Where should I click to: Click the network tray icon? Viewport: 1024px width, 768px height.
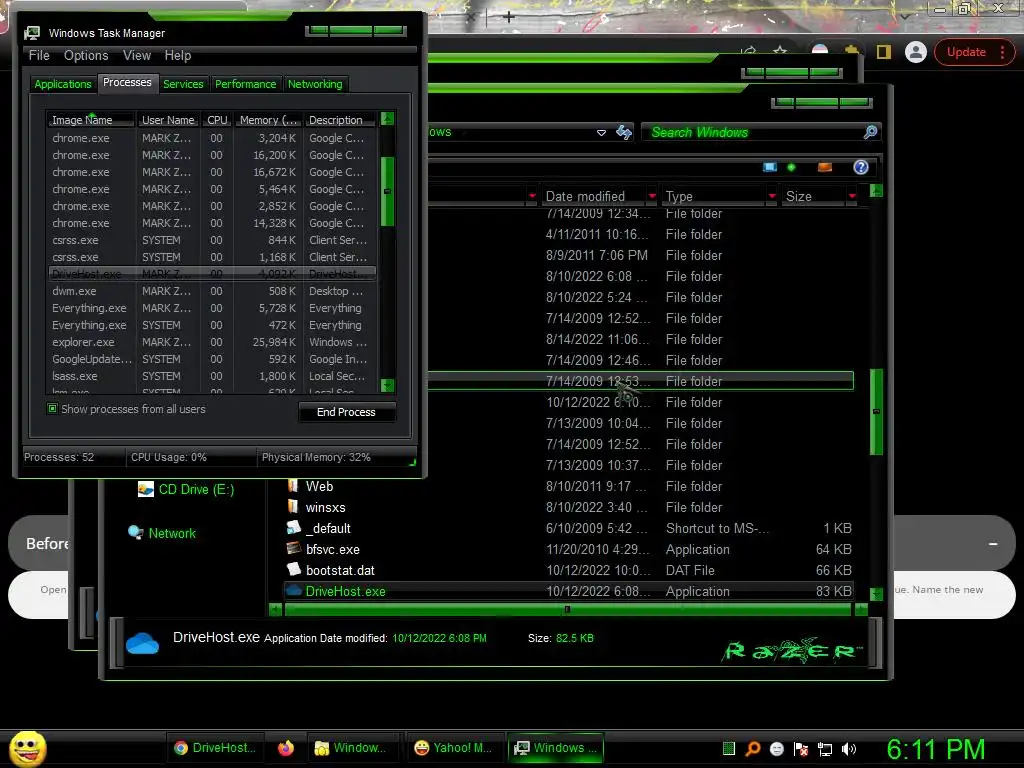click(x=825, y=749)
